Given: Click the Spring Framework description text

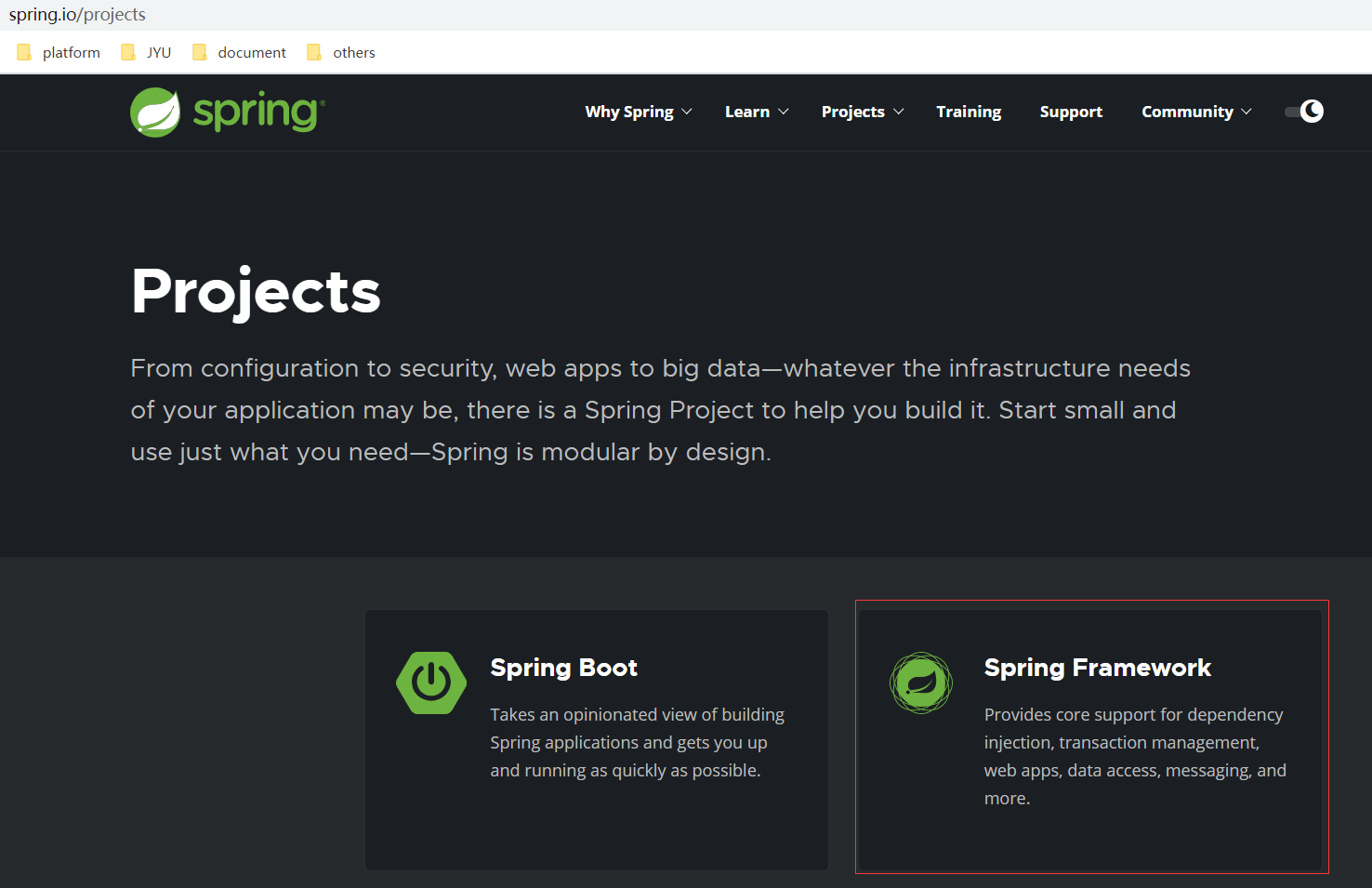Looking at the screenshot, I should pyautogui.click(x=1135, y=756).
